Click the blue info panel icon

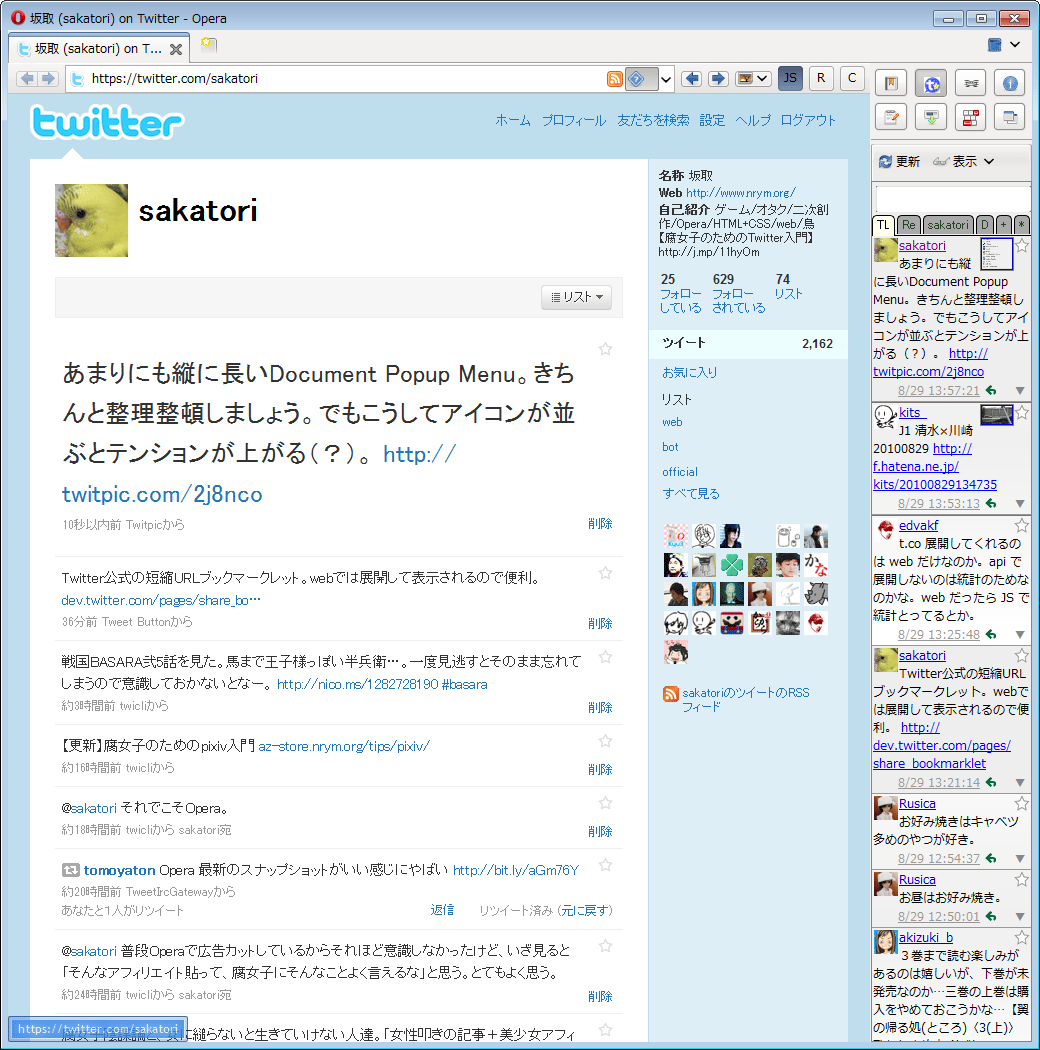pos(1011,84)
